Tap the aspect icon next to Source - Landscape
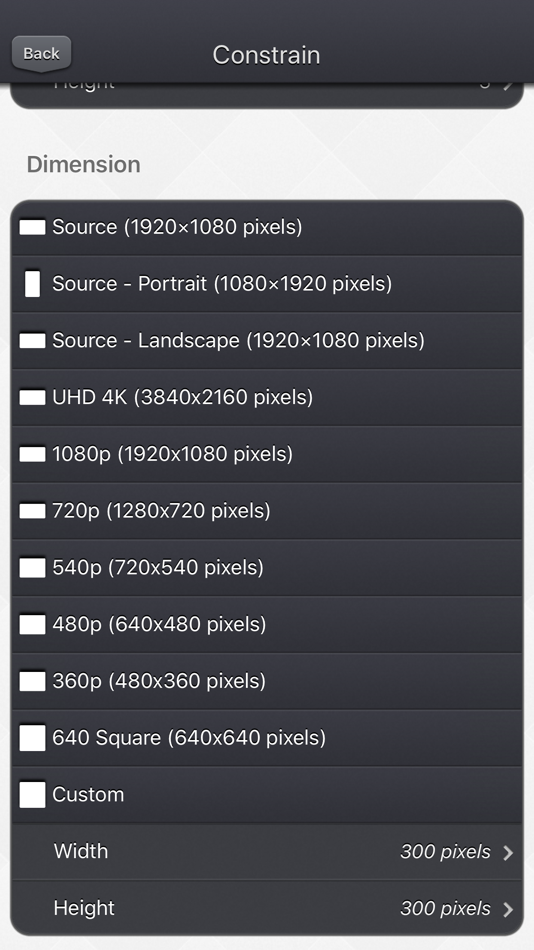Screen dimensions: 534x950 [33, 340]
